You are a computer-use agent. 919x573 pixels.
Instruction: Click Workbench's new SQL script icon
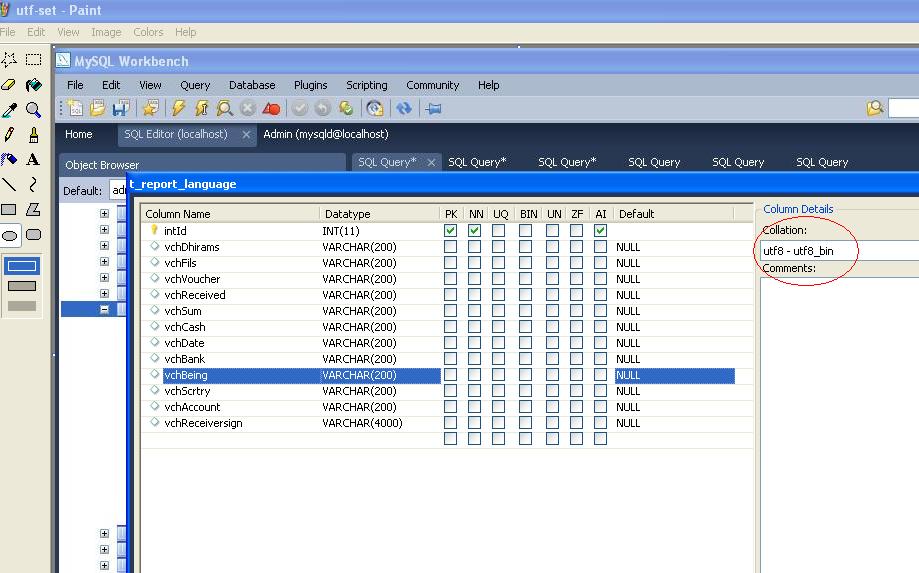(x=75, y=108)
